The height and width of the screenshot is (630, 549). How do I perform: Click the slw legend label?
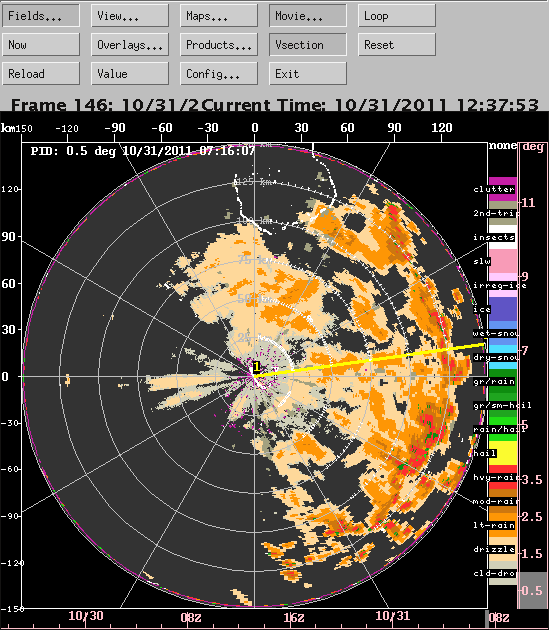point(482,262)
